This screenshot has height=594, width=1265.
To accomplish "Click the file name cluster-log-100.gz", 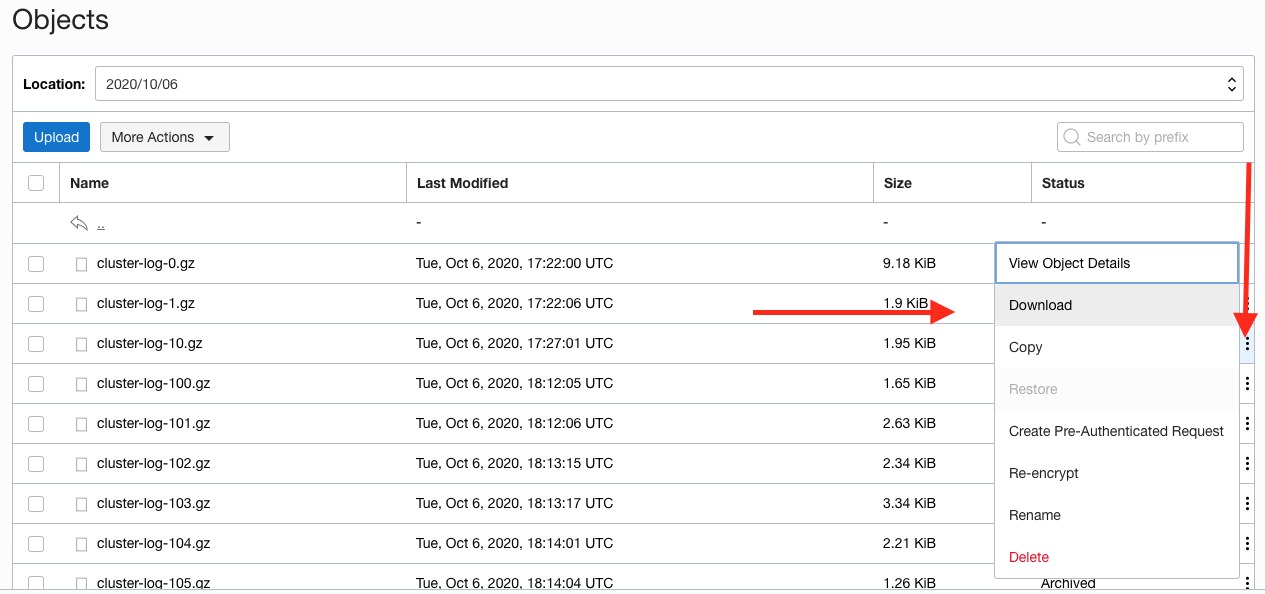I will pyautogui.click(x=154, y=384).
